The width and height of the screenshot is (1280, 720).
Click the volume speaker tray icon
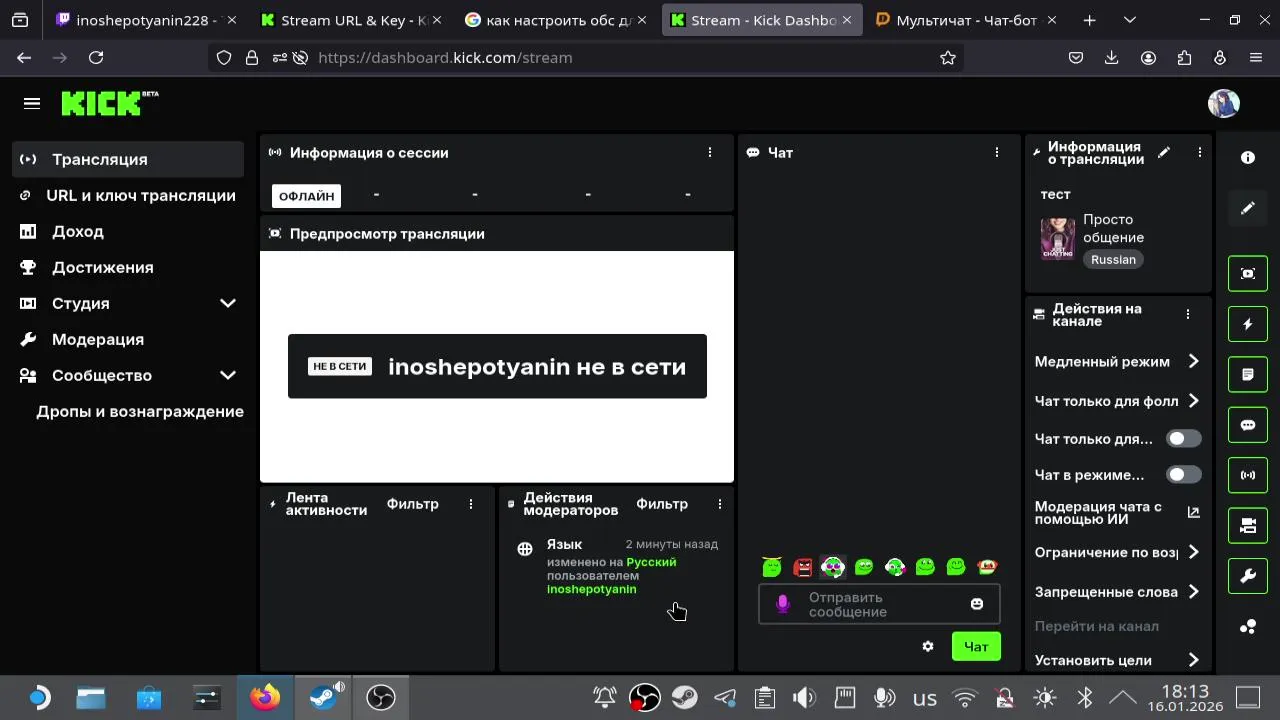804,698
